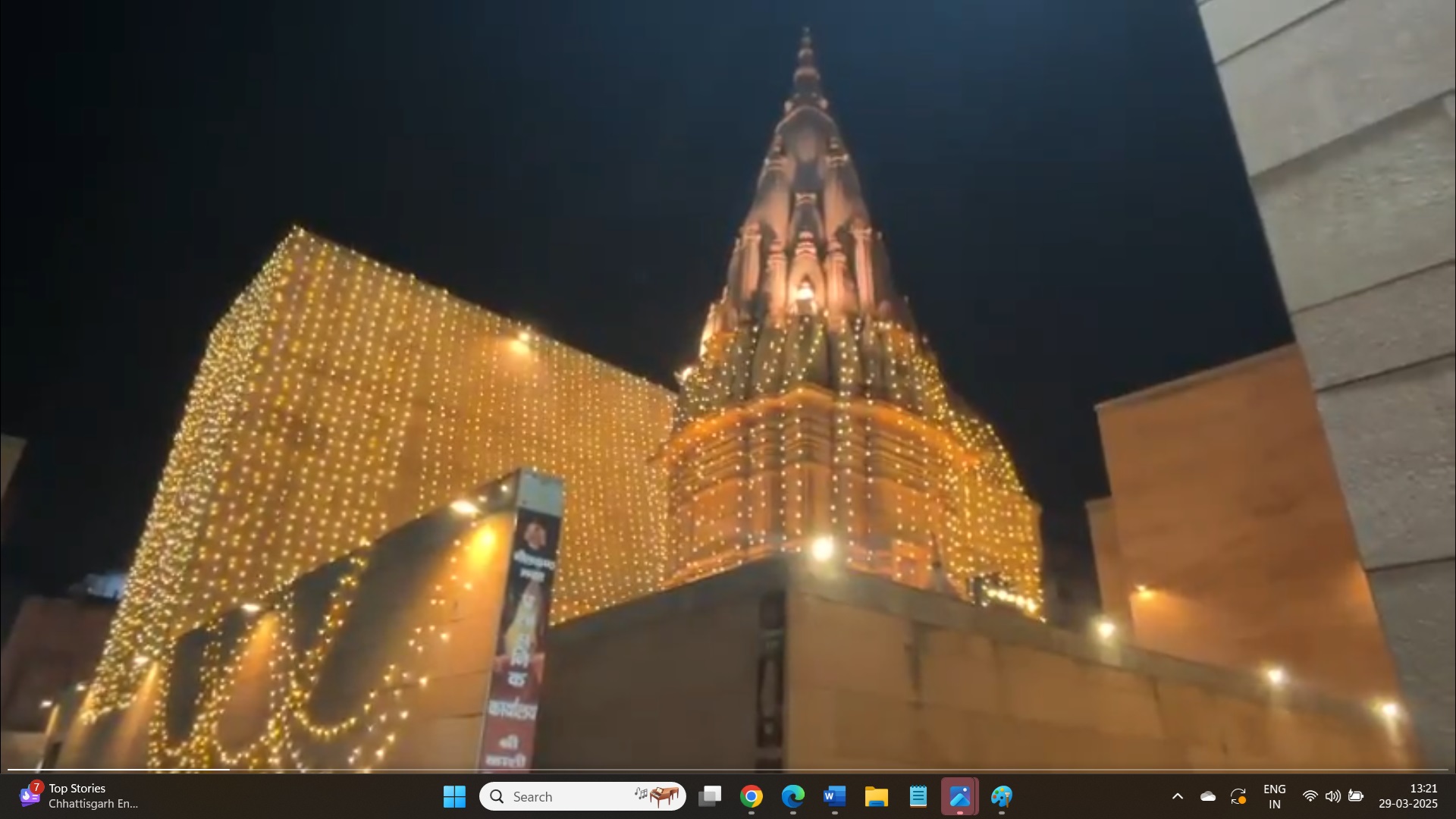
Task: Click the speaker volume icon
Action: [x=1332, y=796]
